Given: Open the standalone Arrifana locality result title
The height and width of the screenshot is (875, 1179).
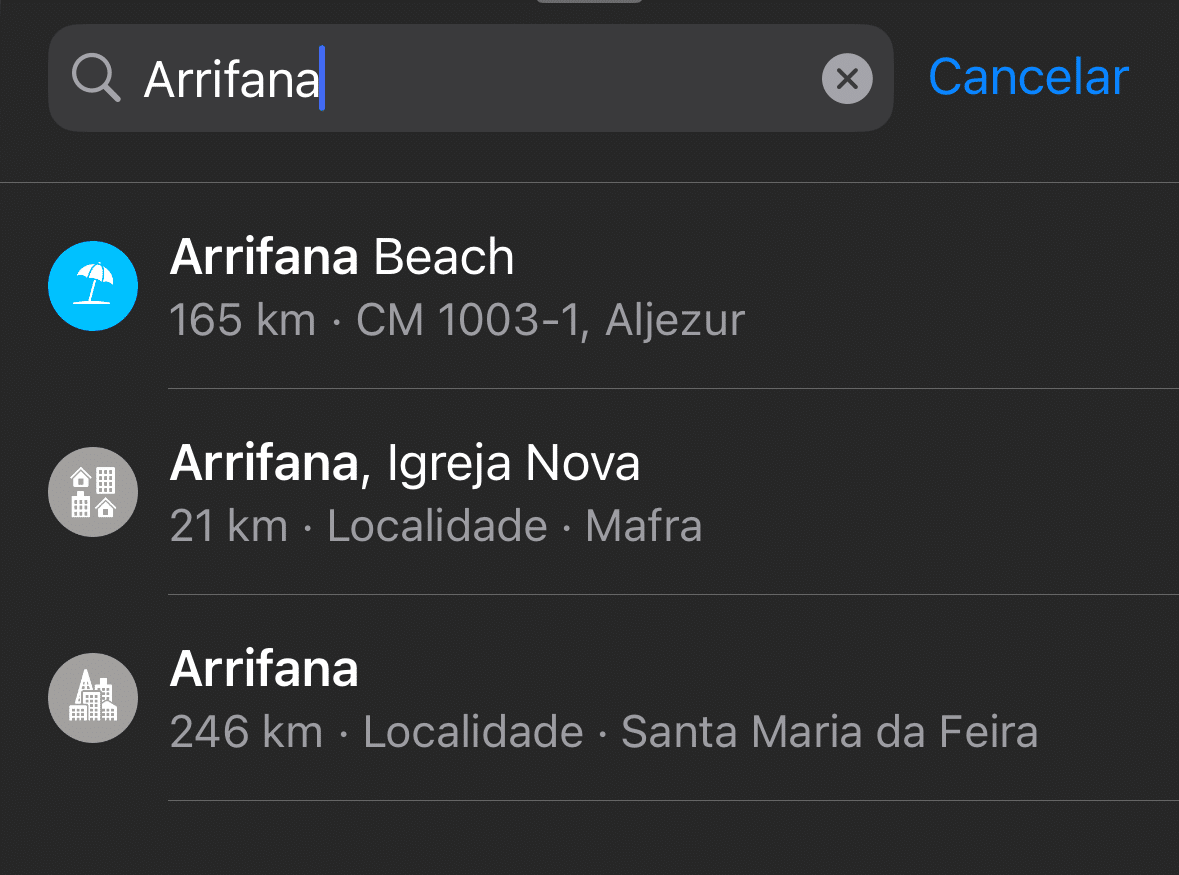Looking at the screenshot, I should click(x=264, y=668).
